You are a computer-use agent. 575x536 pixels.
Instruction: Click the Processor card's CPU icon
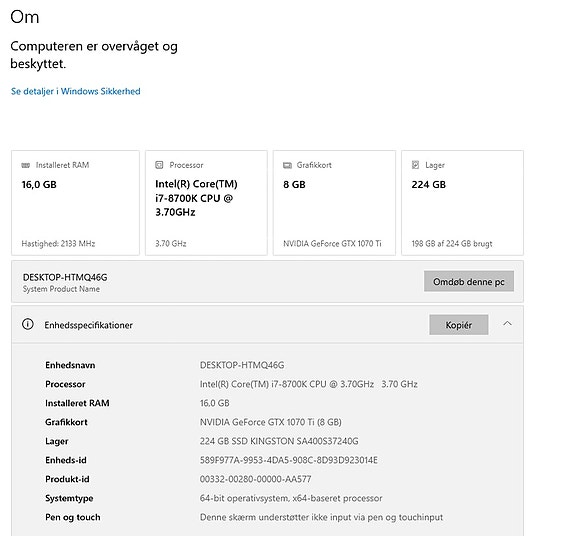159,165
